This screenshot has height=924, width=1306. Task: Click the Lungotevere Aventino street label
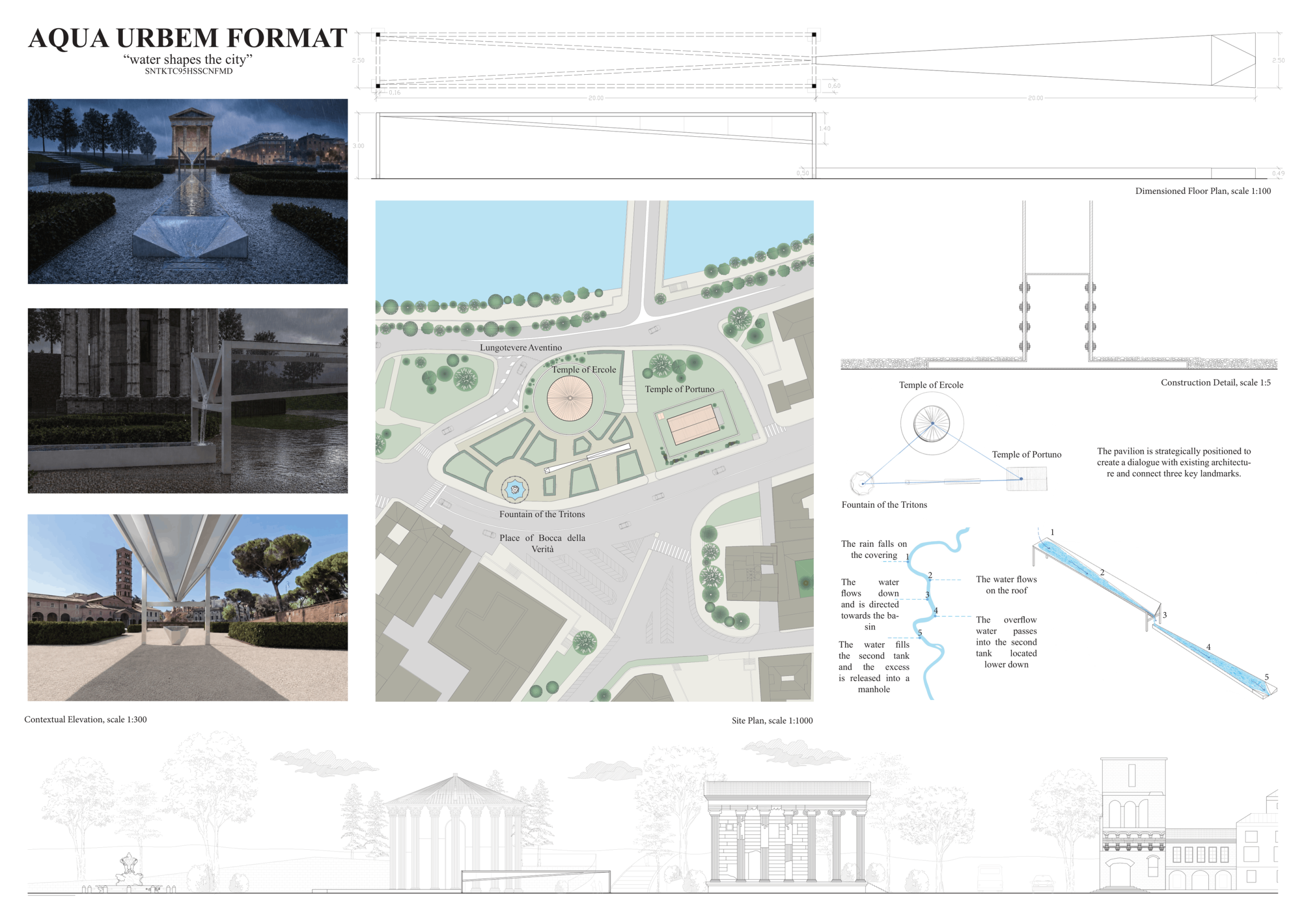point(521,348)
